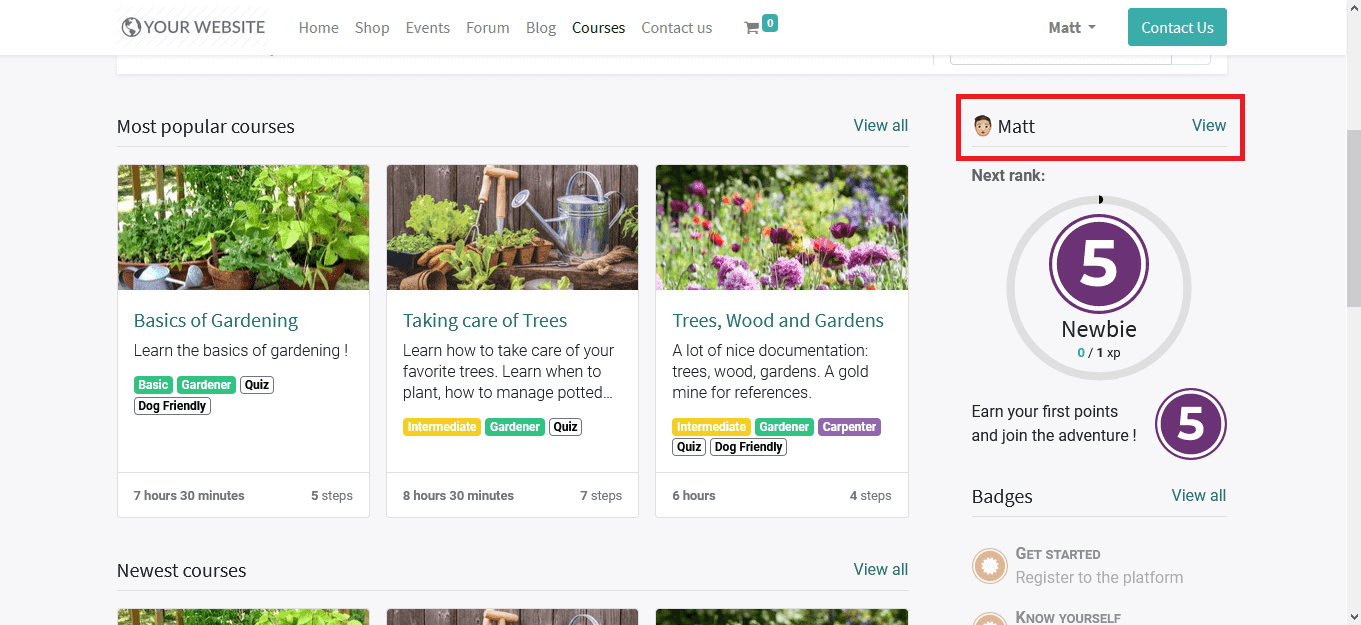Click the globe logo of YOUR WEBSITE
1361x625 pixels.
tap(131, 27)
